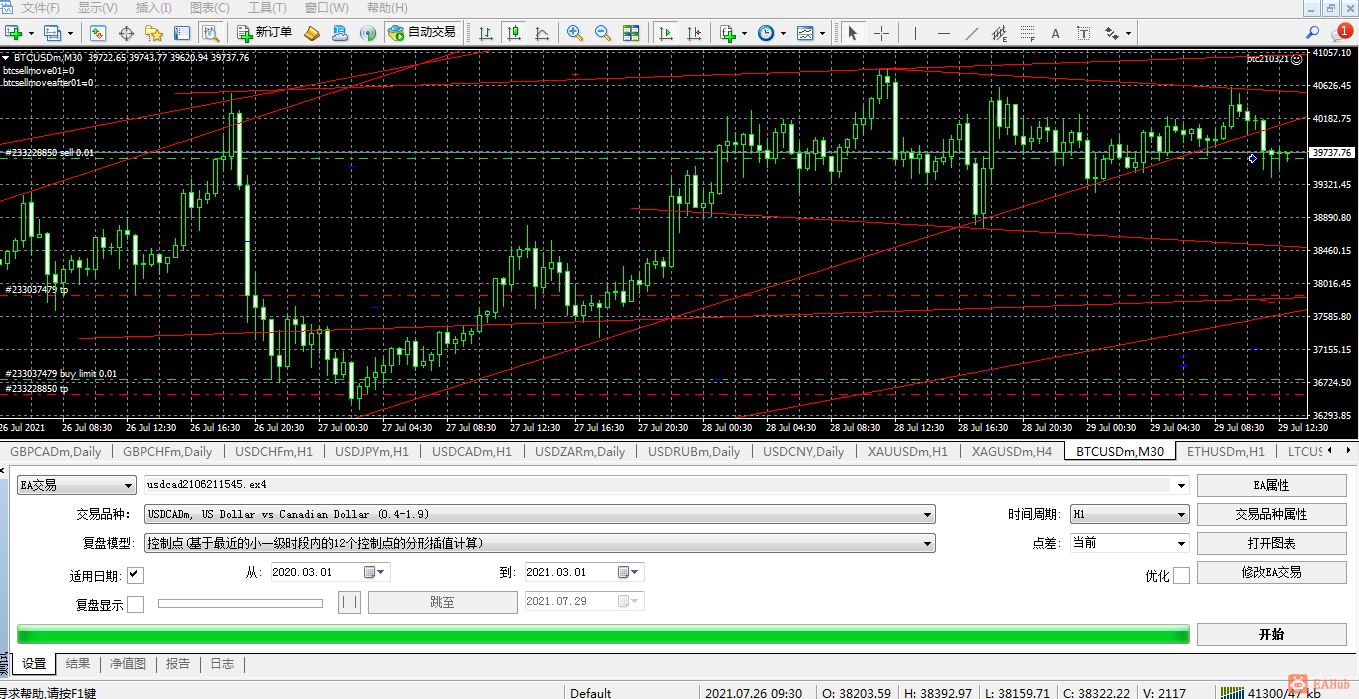The width and height of the screenshot is (1359, 699).
Task: Toggle the Terminal panel icon
Action: [x=182, y=33]
